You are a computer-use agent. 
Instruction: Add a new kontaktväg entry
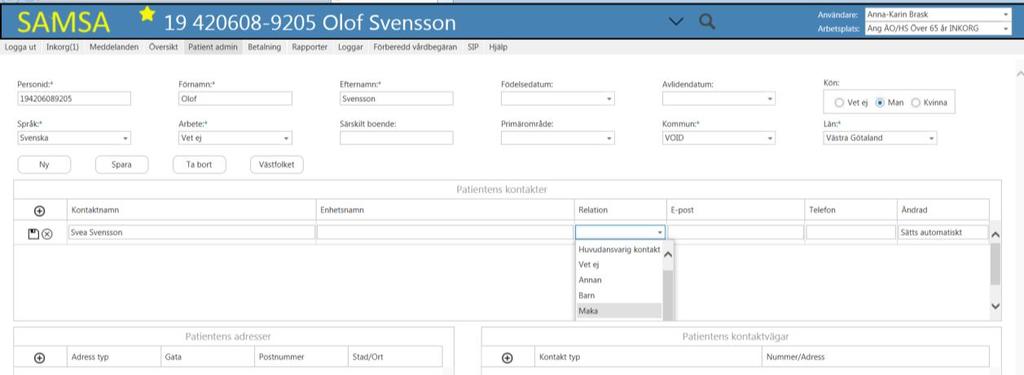point(507,357)
